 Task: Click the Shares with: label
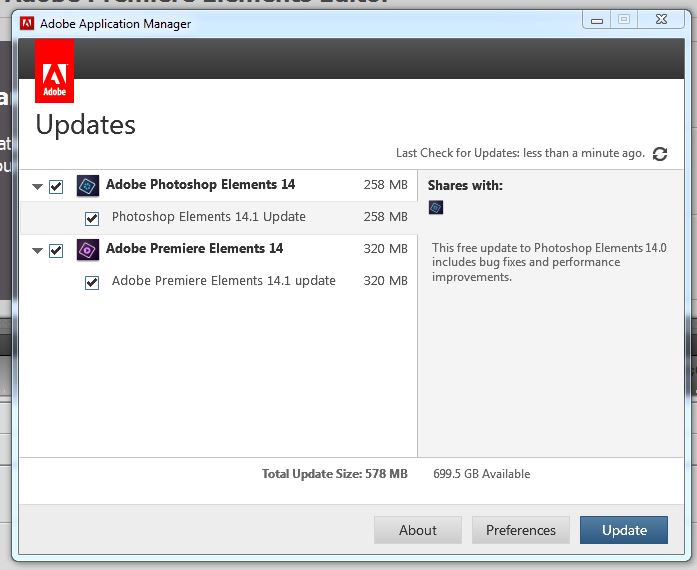465,185
